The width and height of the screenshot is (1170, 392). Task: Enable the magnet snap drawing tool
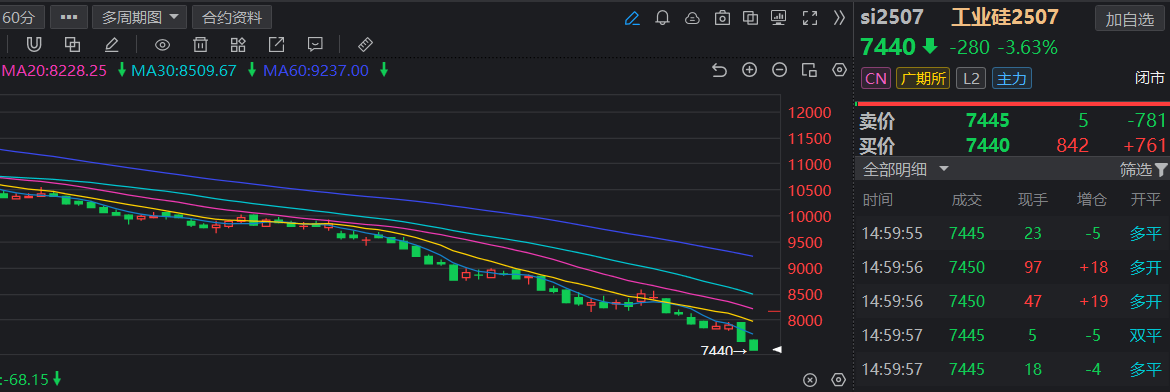34,44
